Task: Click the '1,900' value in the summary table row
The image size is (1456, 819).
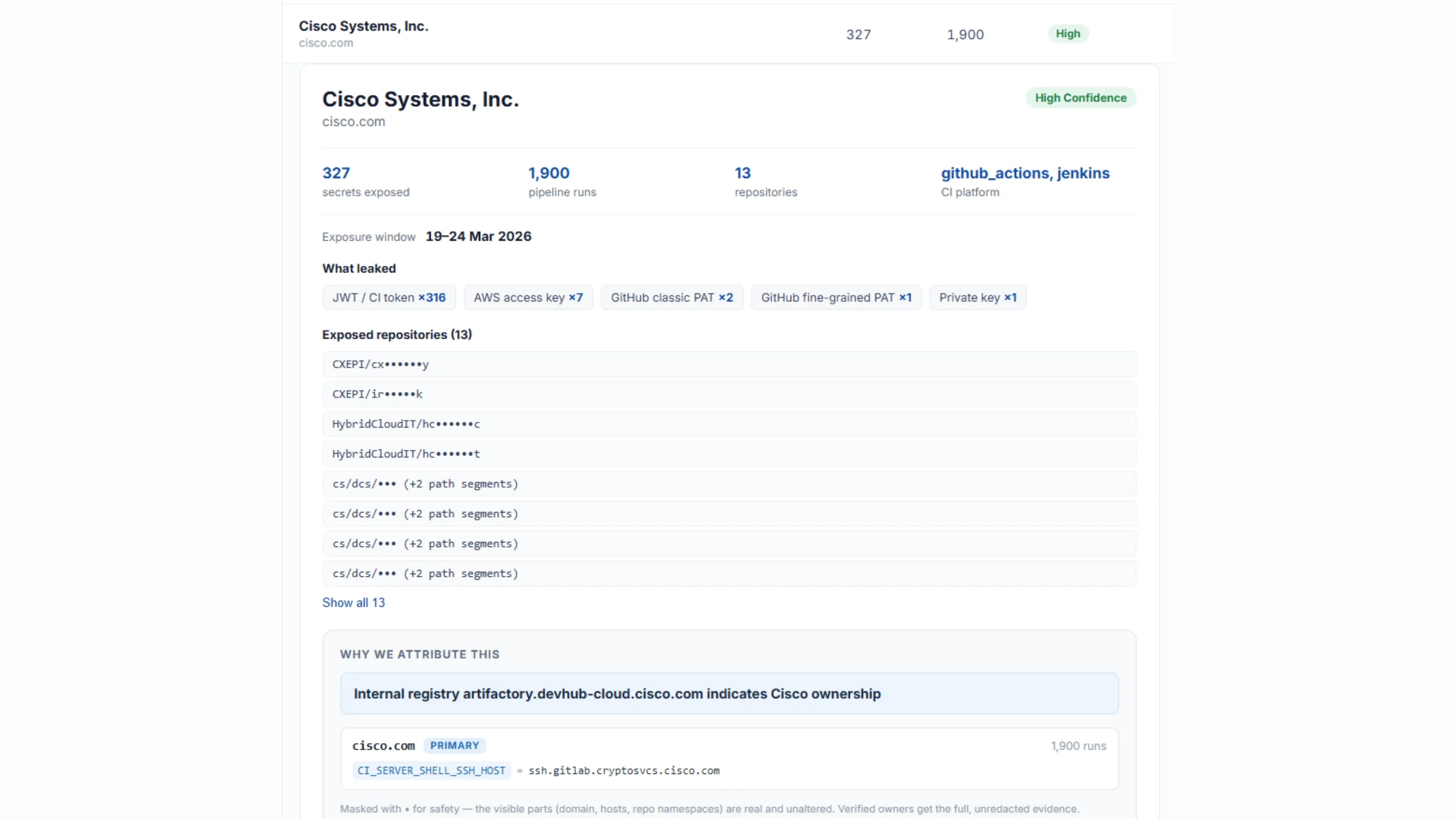Action: (x=966, y=34)
